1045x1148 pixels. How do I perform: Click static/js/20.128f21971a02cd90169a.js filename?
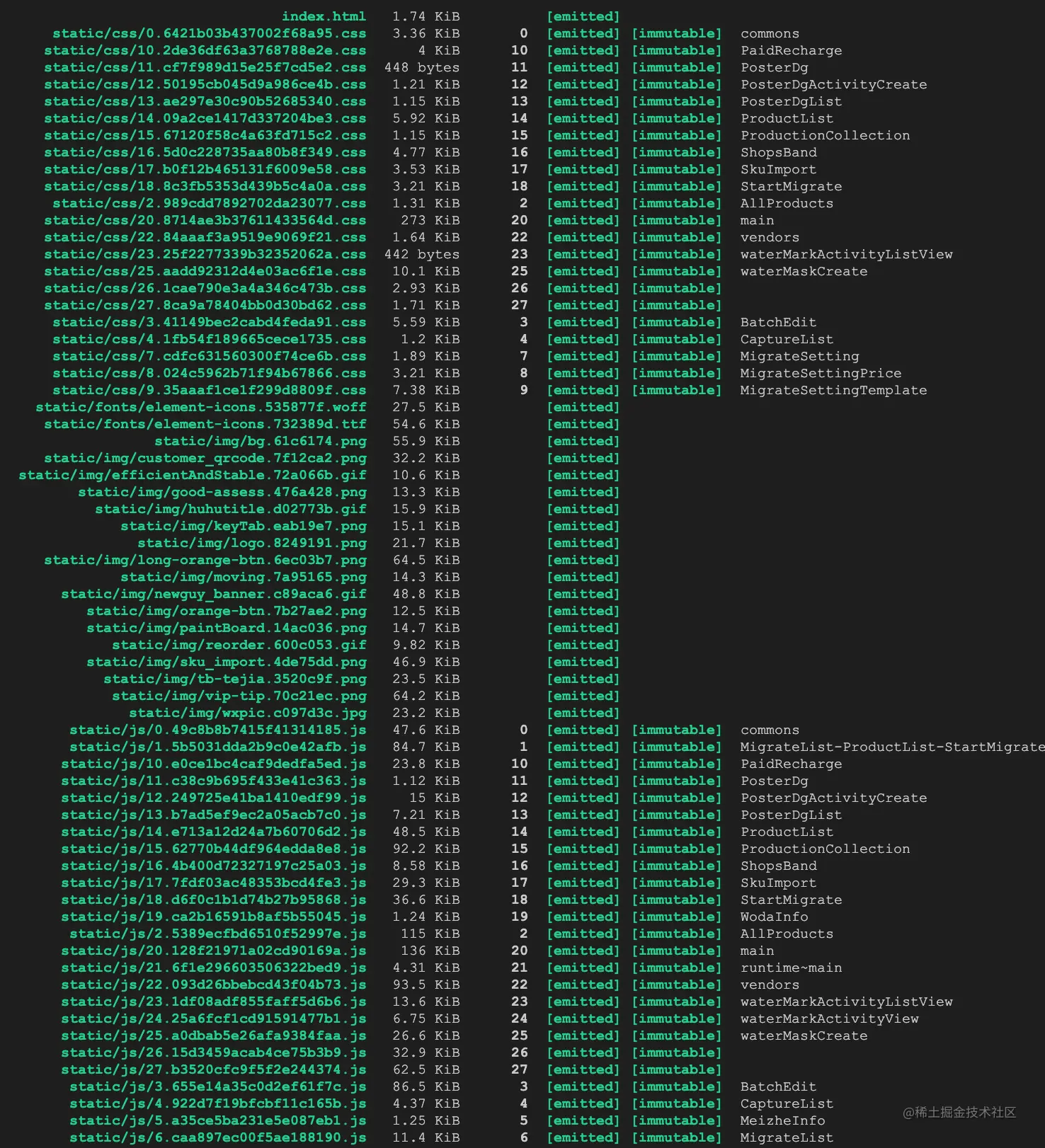pos(214,951)
